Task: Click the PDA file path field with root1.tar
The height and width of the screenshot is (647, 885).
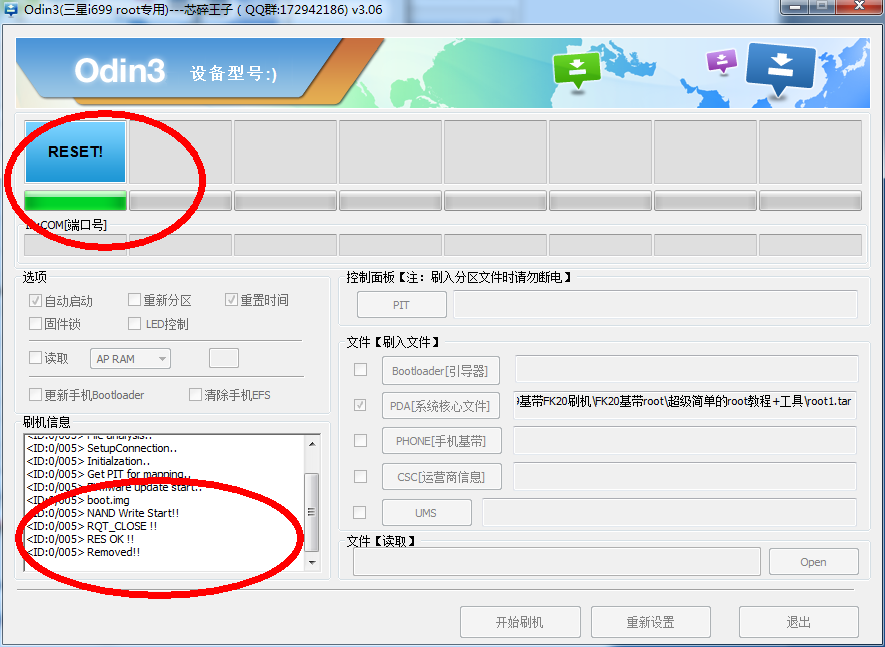Action: tap(685, 405)
